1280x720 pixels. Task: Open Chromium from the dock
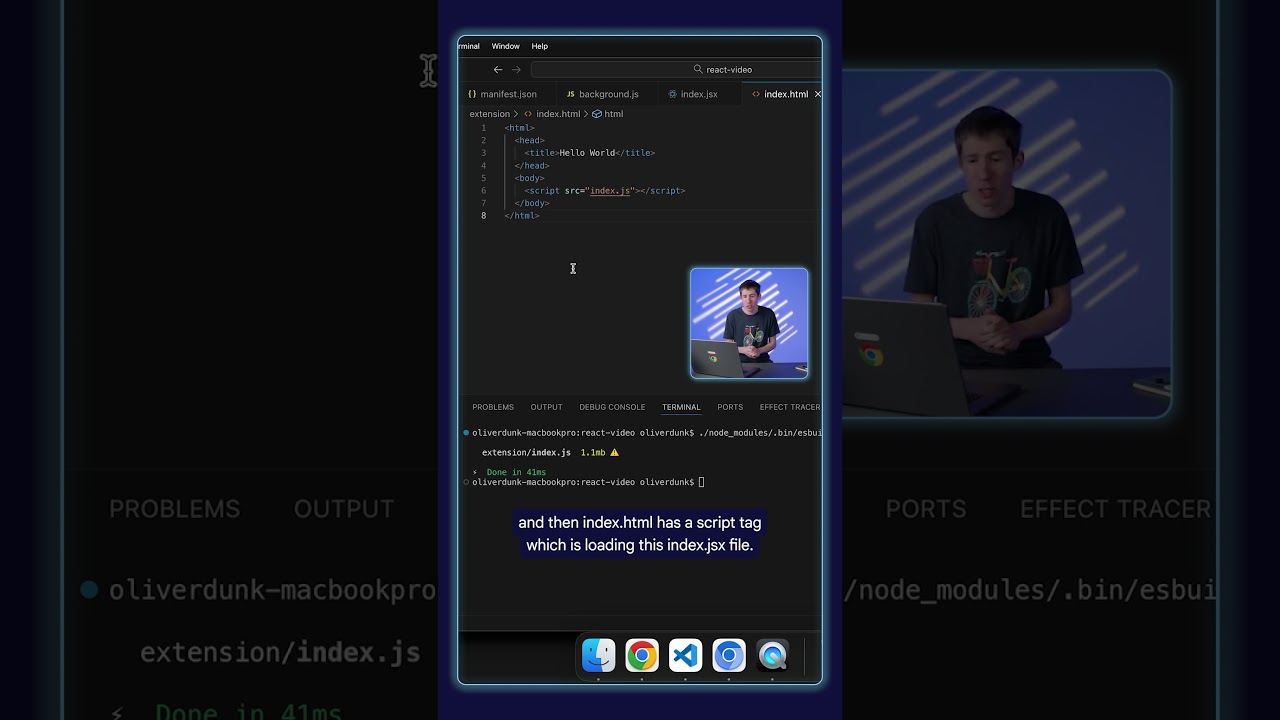tap(729, 656)
